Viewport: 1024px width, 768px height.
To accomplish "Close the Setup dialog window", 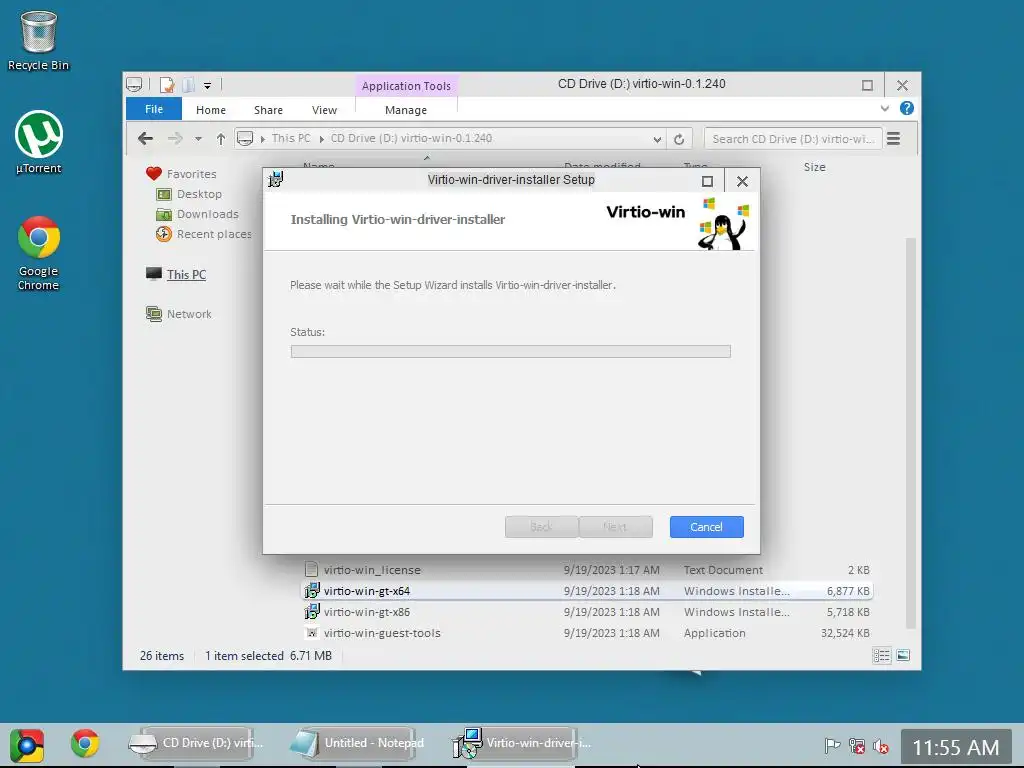I will [743, 182].
